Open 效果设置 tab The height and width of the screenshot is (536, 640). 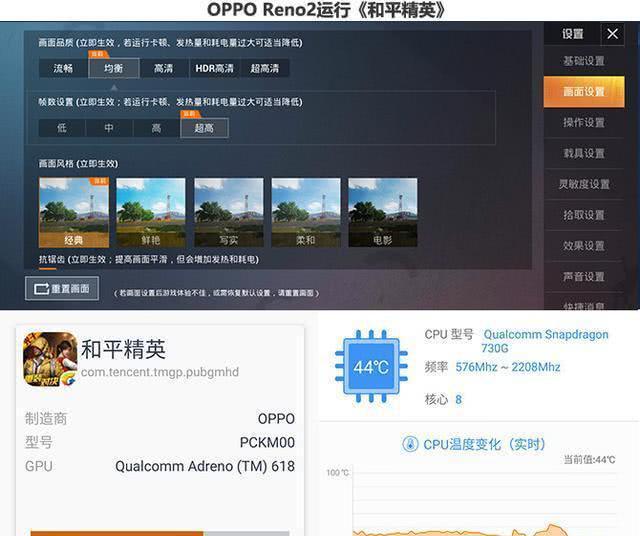click(584, 246)
